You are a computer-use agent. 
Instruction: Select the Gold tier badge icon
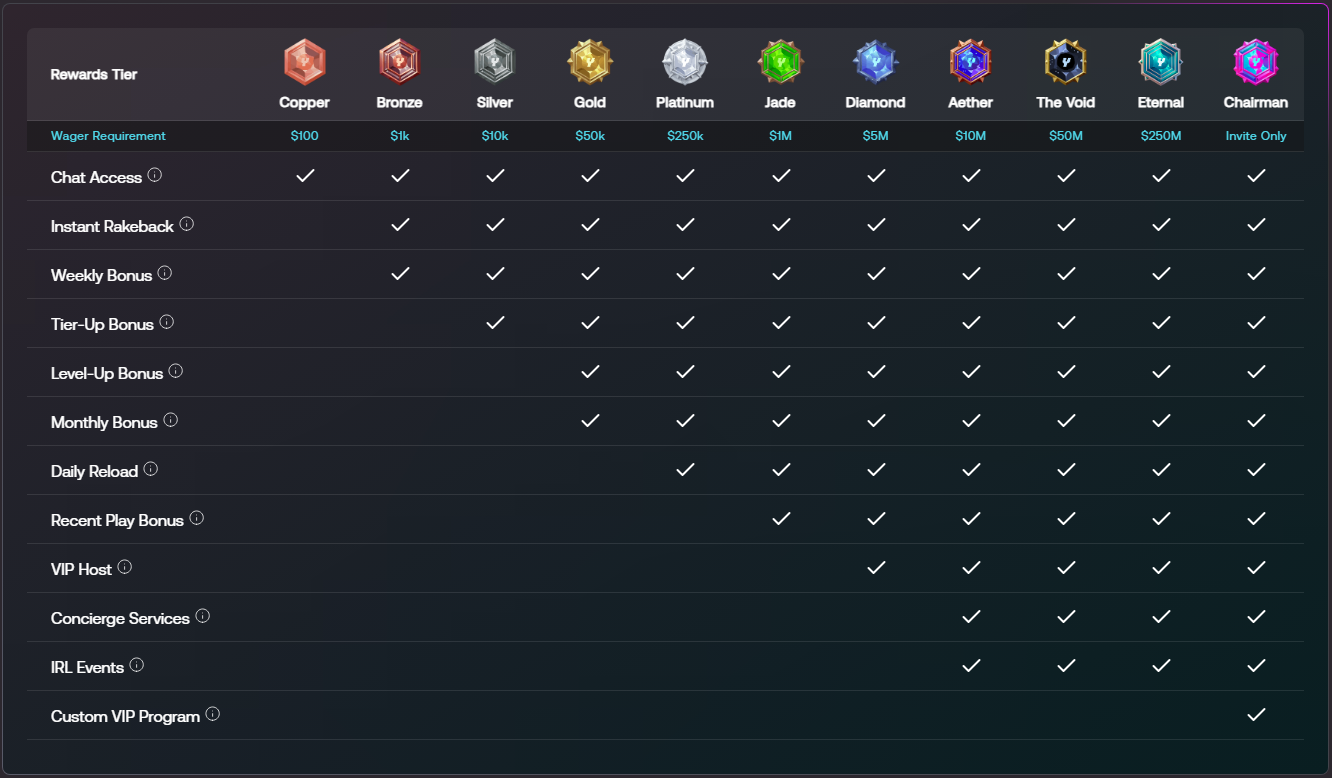point(590,62)
